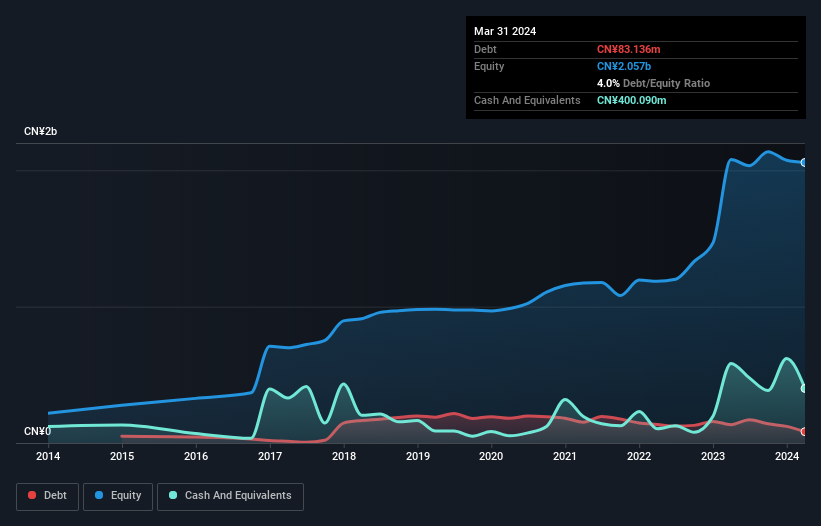Click the CN¥0 y-axis label
The height and width of the screenshot is (526, 821).
(x=37, y=431)
